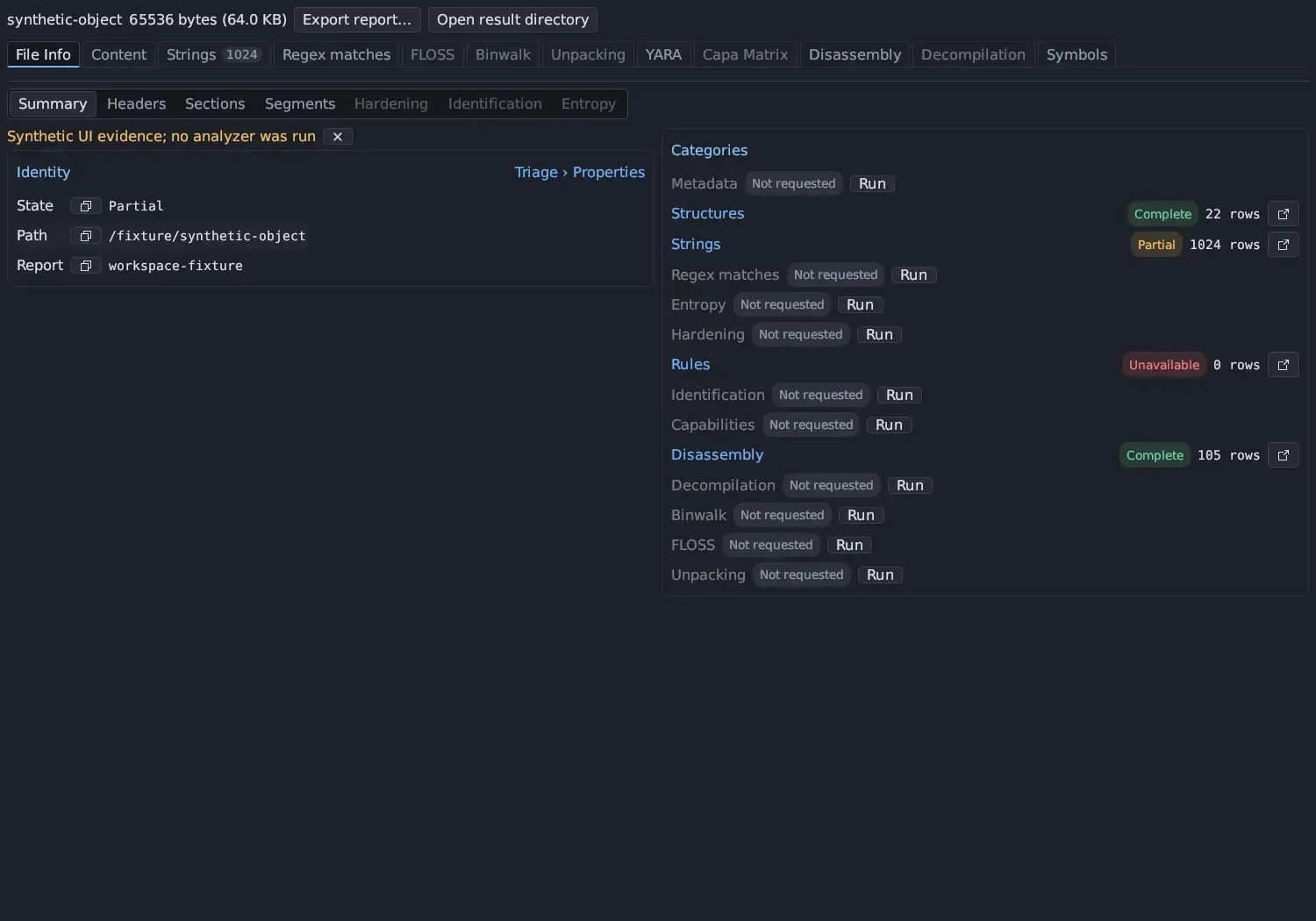Copy the State value icon

86,206
